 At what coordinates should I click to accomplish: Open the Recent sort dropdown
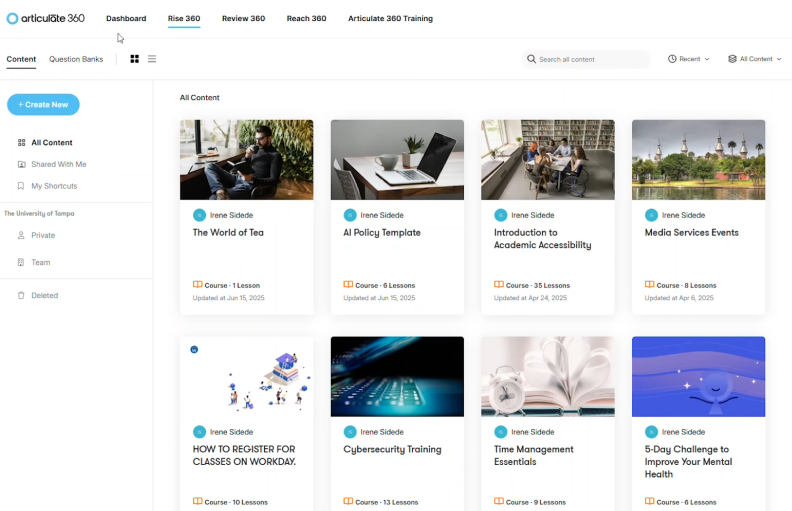[688, 59]
